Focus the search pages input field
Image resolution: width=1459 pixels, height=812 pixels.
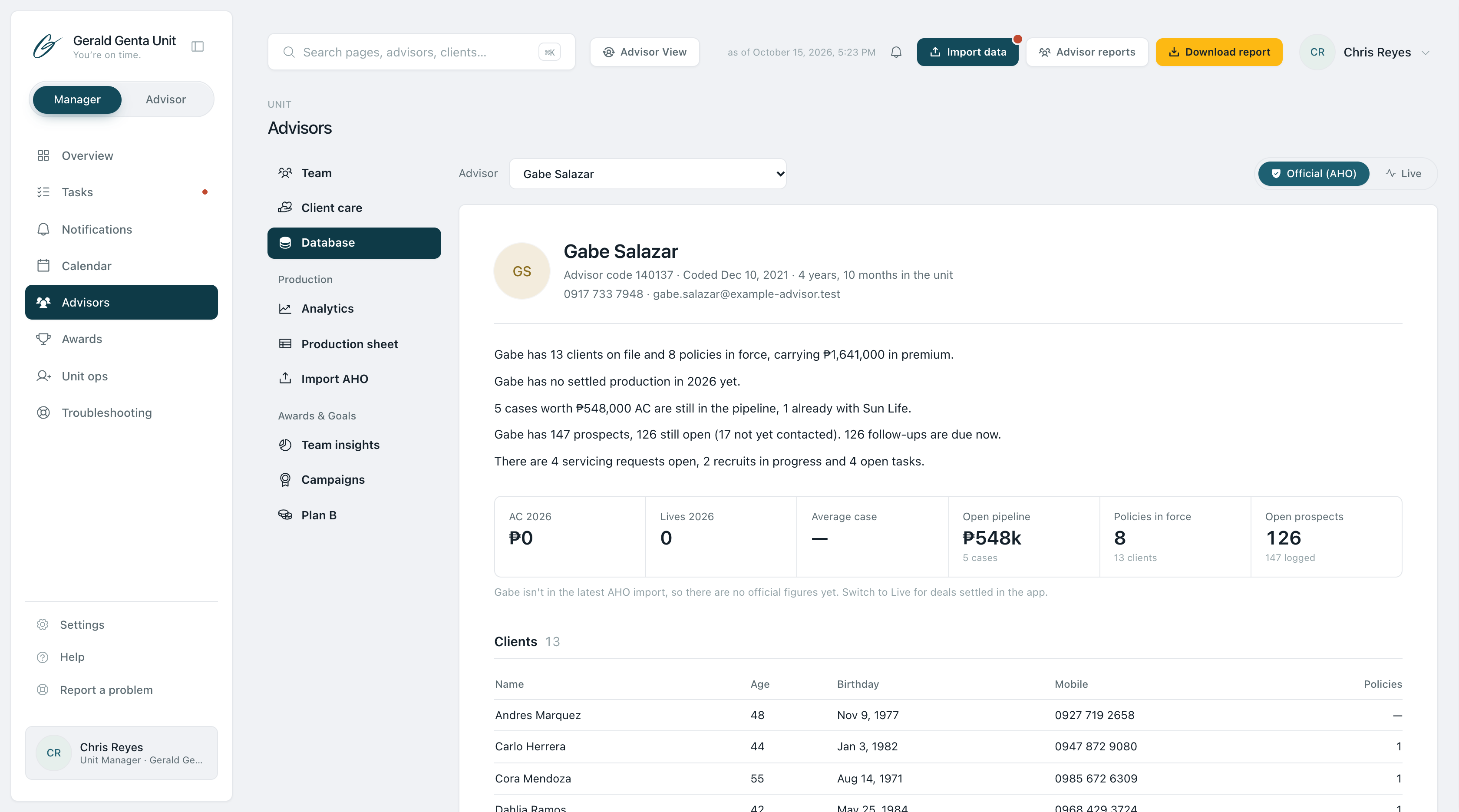tap(421, 52)
